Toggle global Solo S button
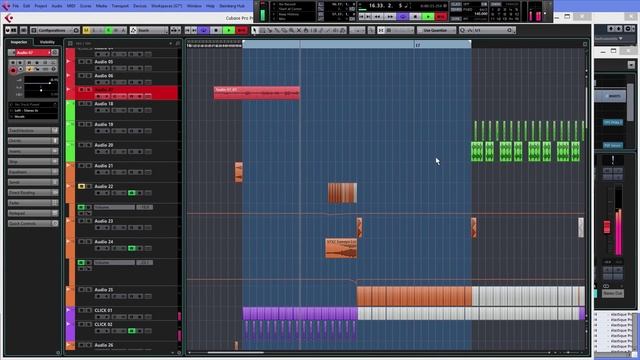 point(93,30)
